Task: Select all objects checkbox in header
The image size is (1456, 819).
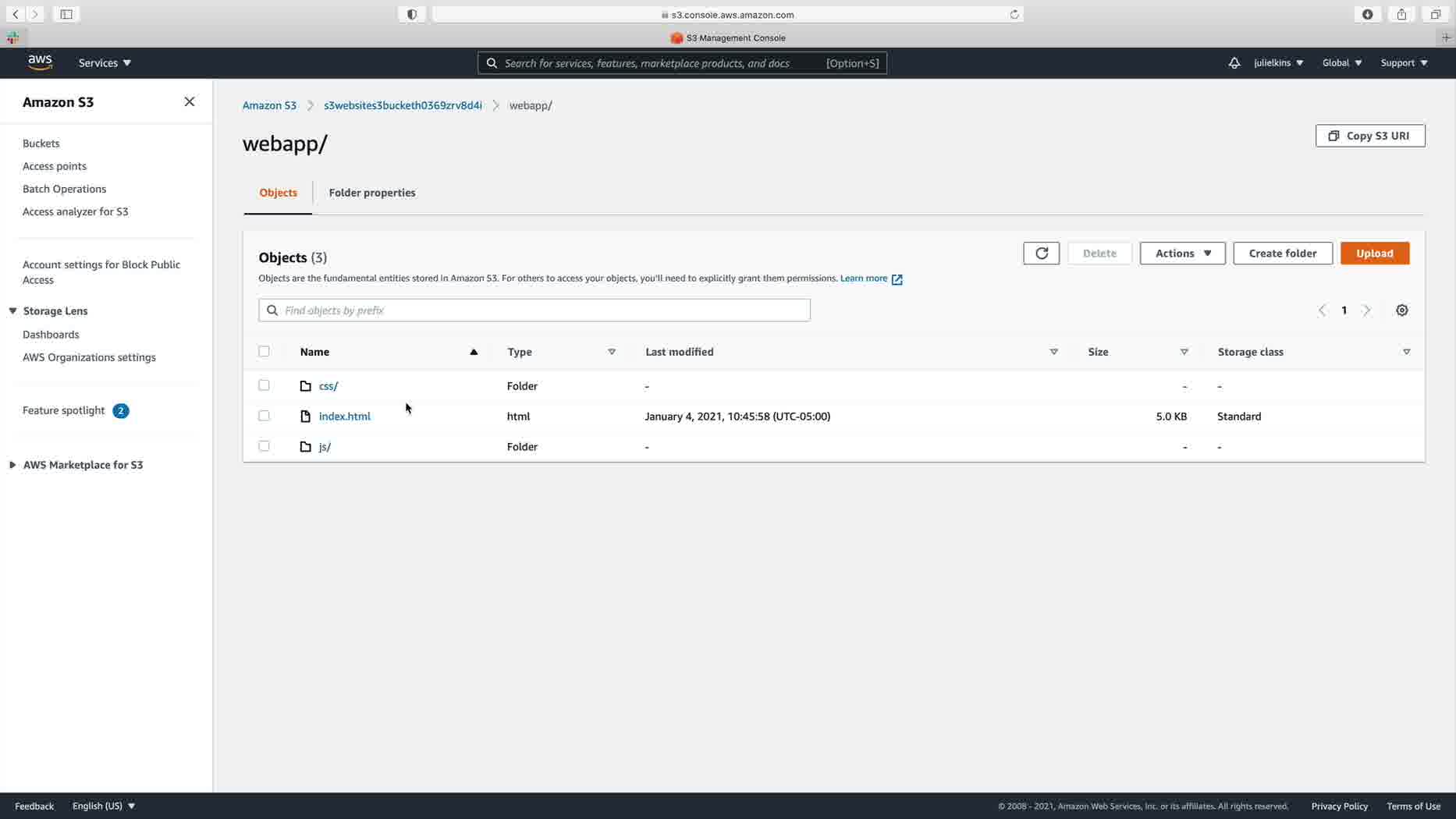Action: pyautogui.click(x=264, y=352)
